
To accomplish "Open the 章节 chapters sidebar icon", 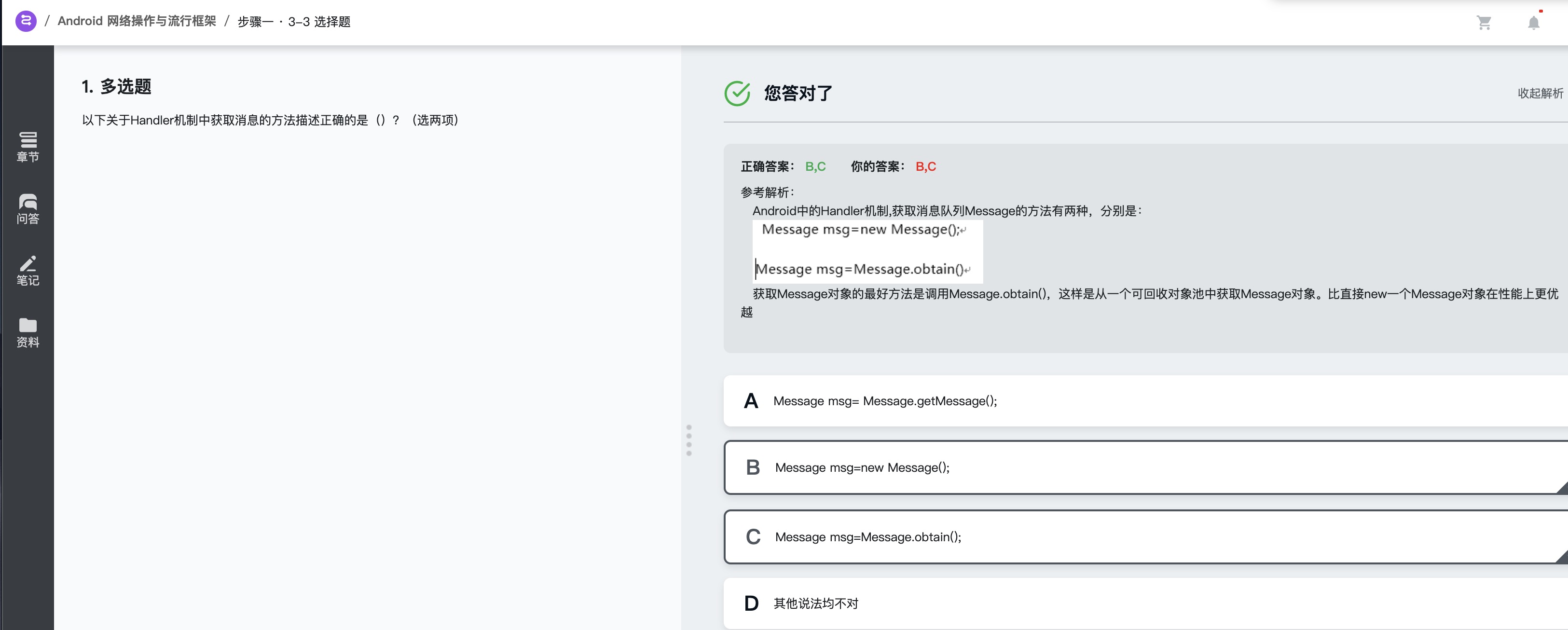I will pos(28,147).
